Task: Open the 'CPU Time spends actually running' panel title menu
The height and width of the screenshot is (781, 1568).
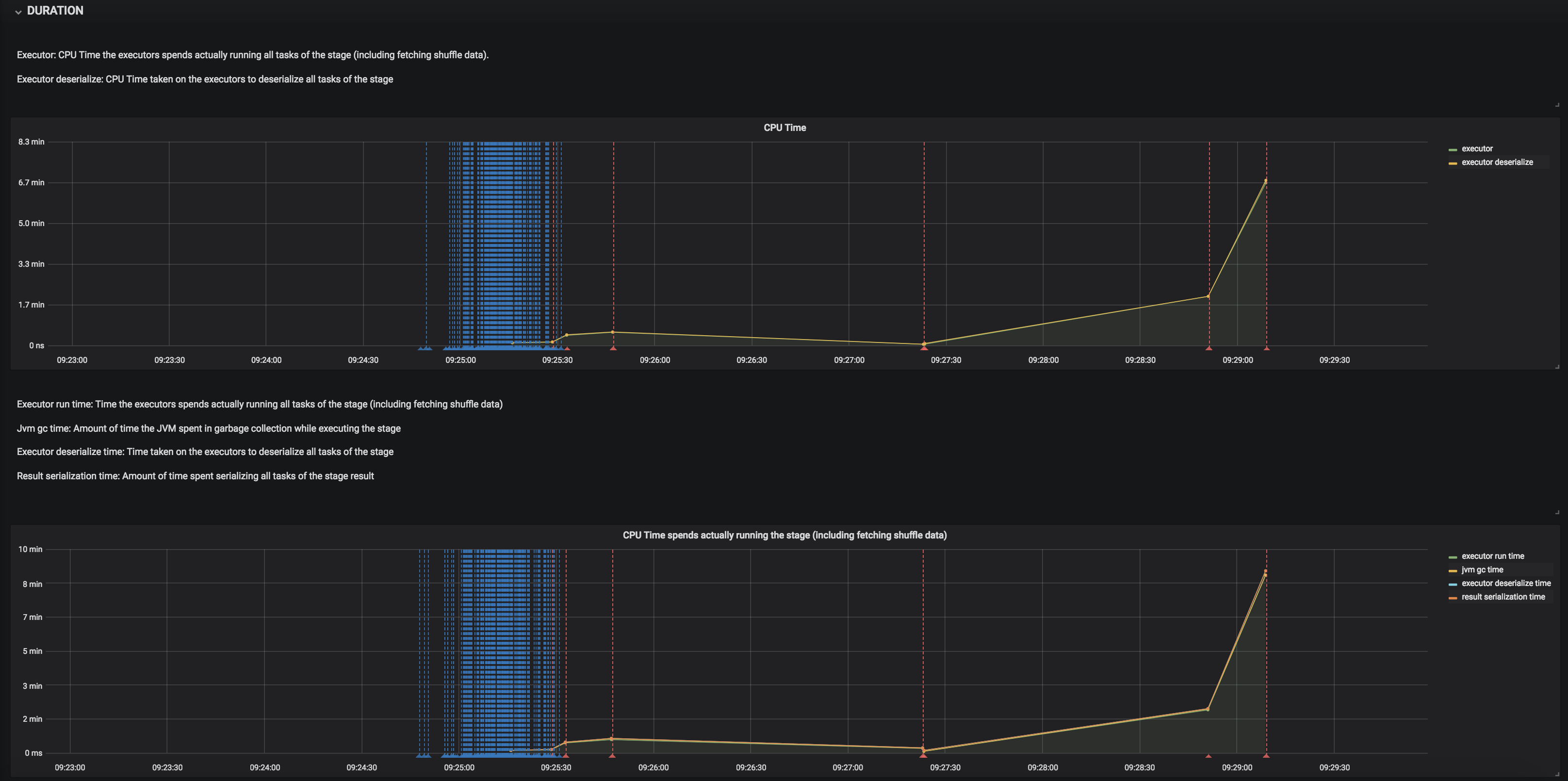Action: click(x=784, y=535)
